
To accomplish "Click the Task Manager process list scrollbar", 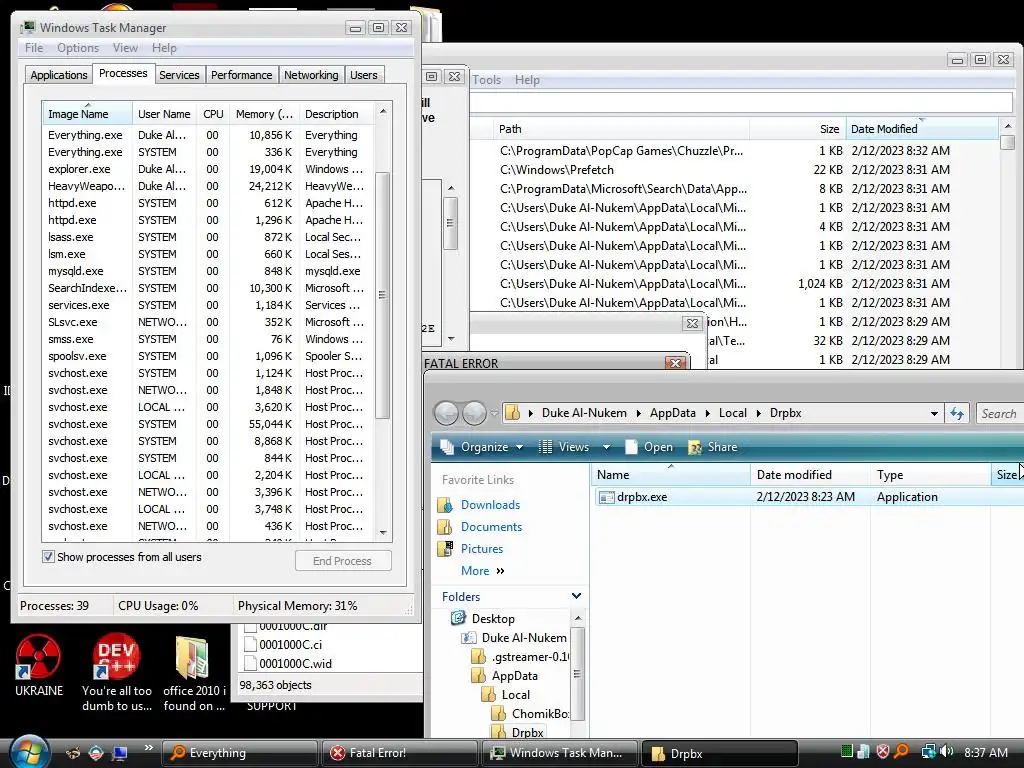I will pyautogui.click(x=383, y=295).
